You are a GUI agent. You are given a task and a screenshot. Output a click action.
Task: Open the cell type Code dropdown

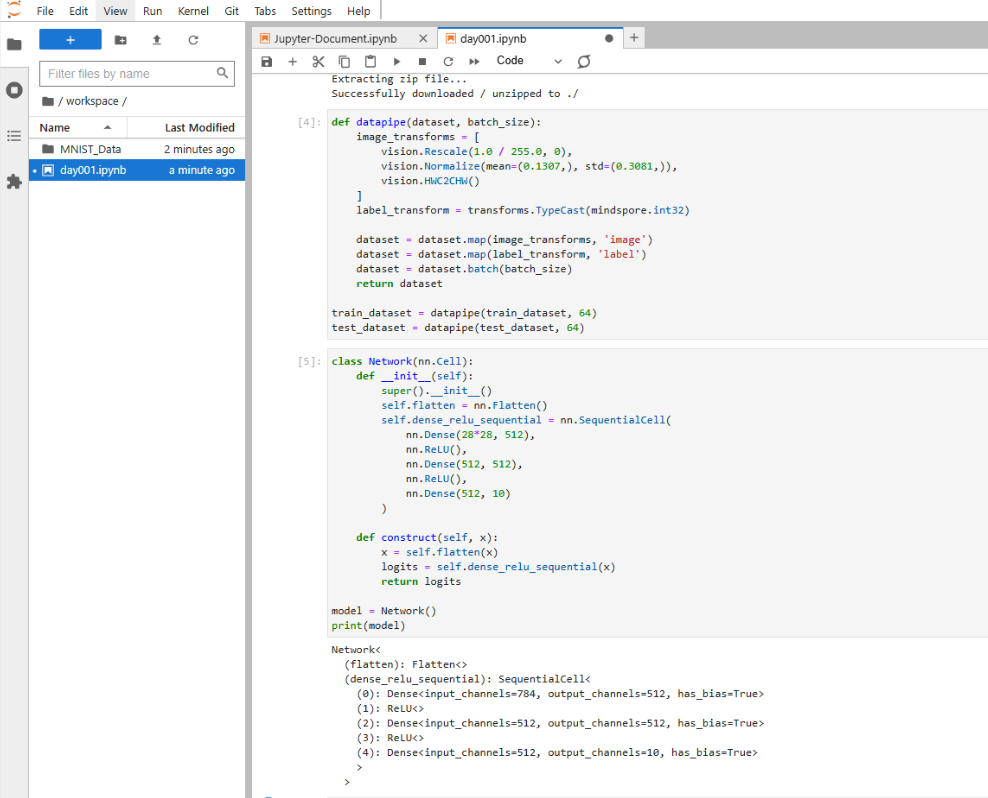(529, 61)
